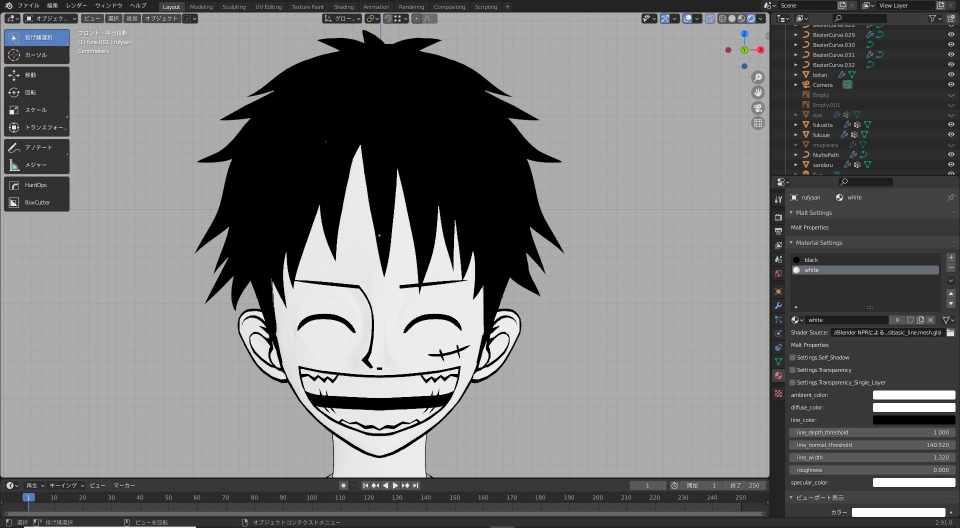The image size is (960, 528).
Task: Open the object mode (オブジェクト) dropdown
Action: (x=50, y=18)
